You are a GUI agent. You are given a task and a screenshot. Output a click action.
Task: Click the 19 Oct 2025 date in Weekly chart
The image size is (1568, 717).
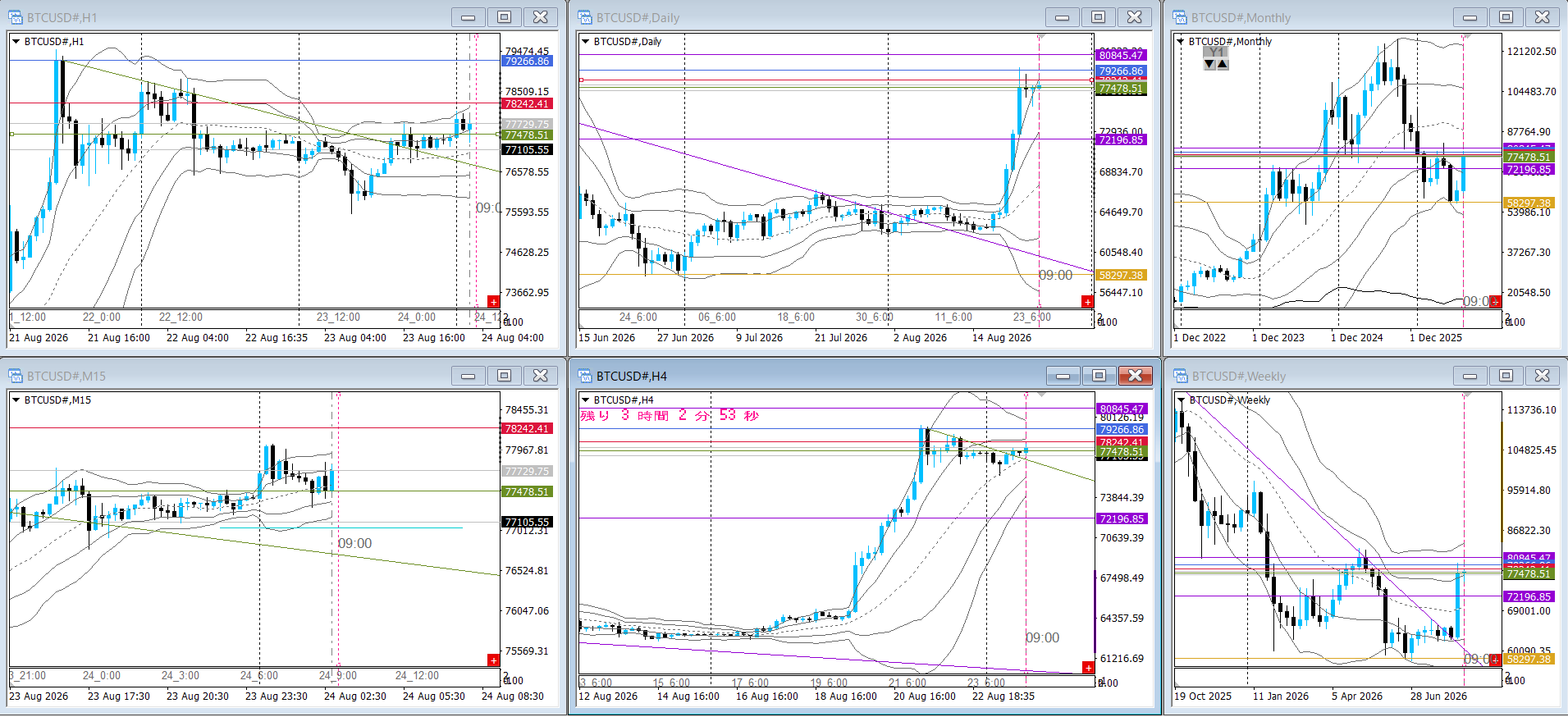click(1203, 696)
